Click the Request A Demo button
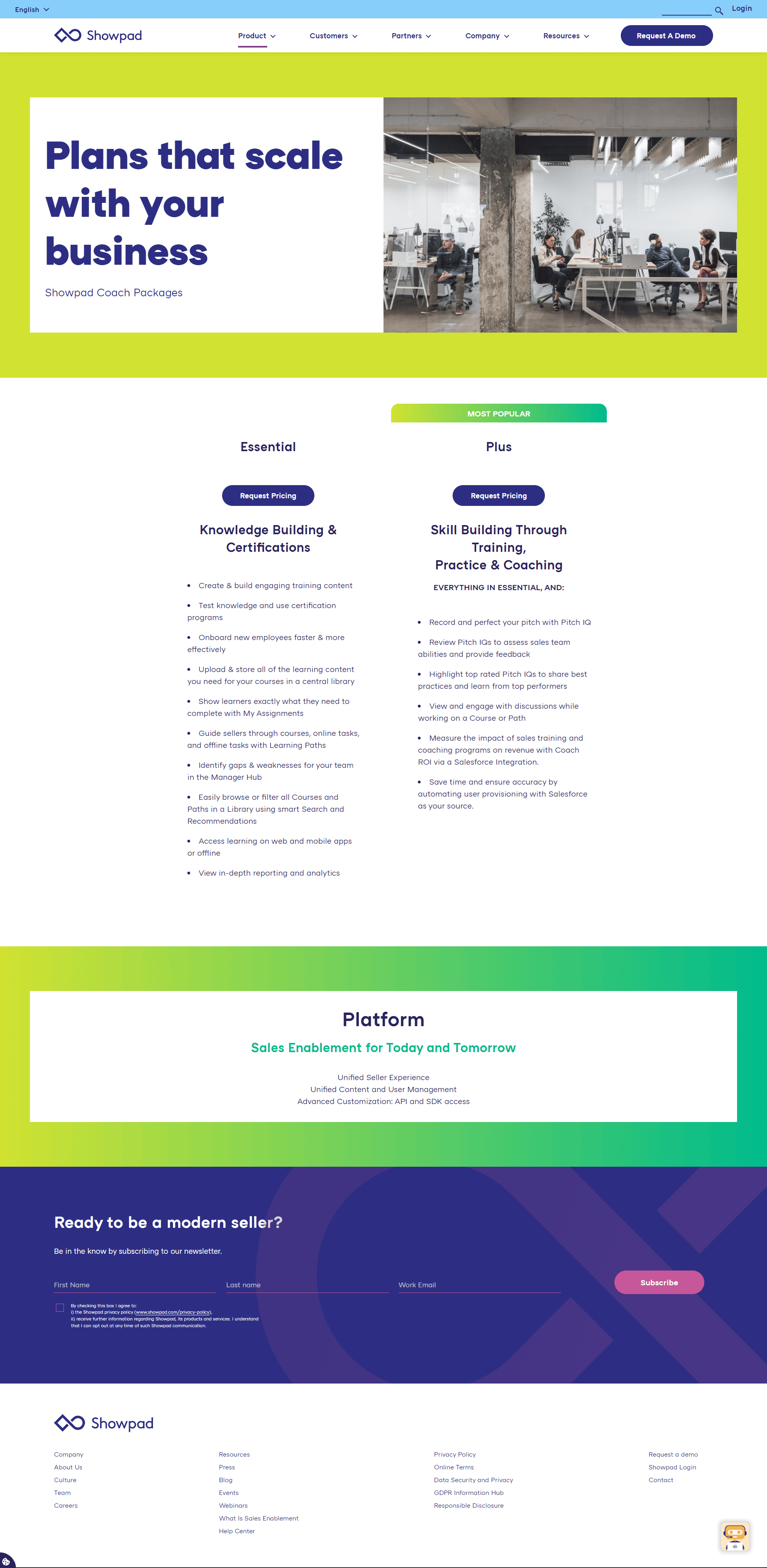Screen dimensions: 767x1568 [x=666, y=35]
